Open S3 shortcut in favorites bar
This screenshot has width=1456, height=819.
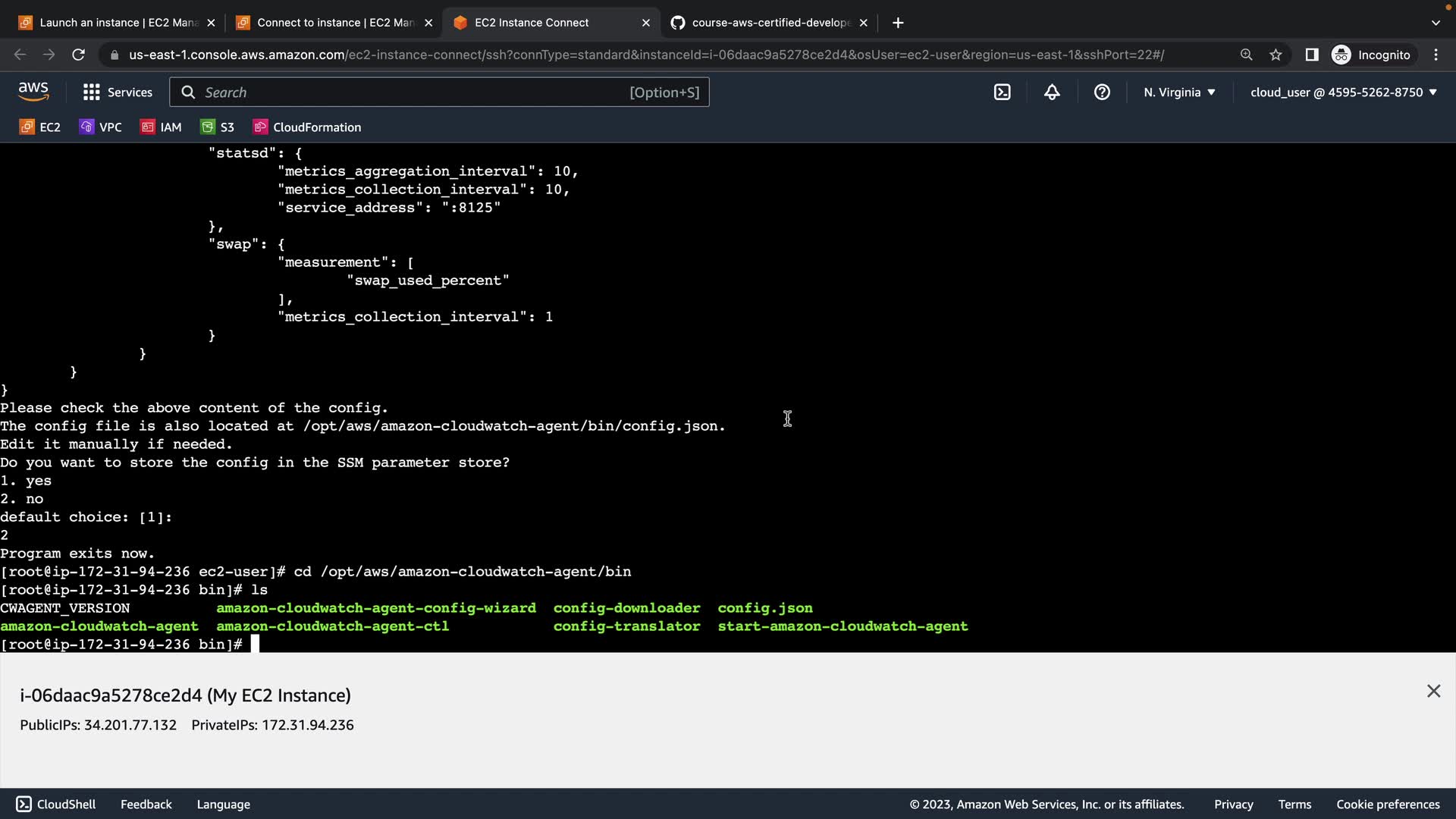coord(218,127)
